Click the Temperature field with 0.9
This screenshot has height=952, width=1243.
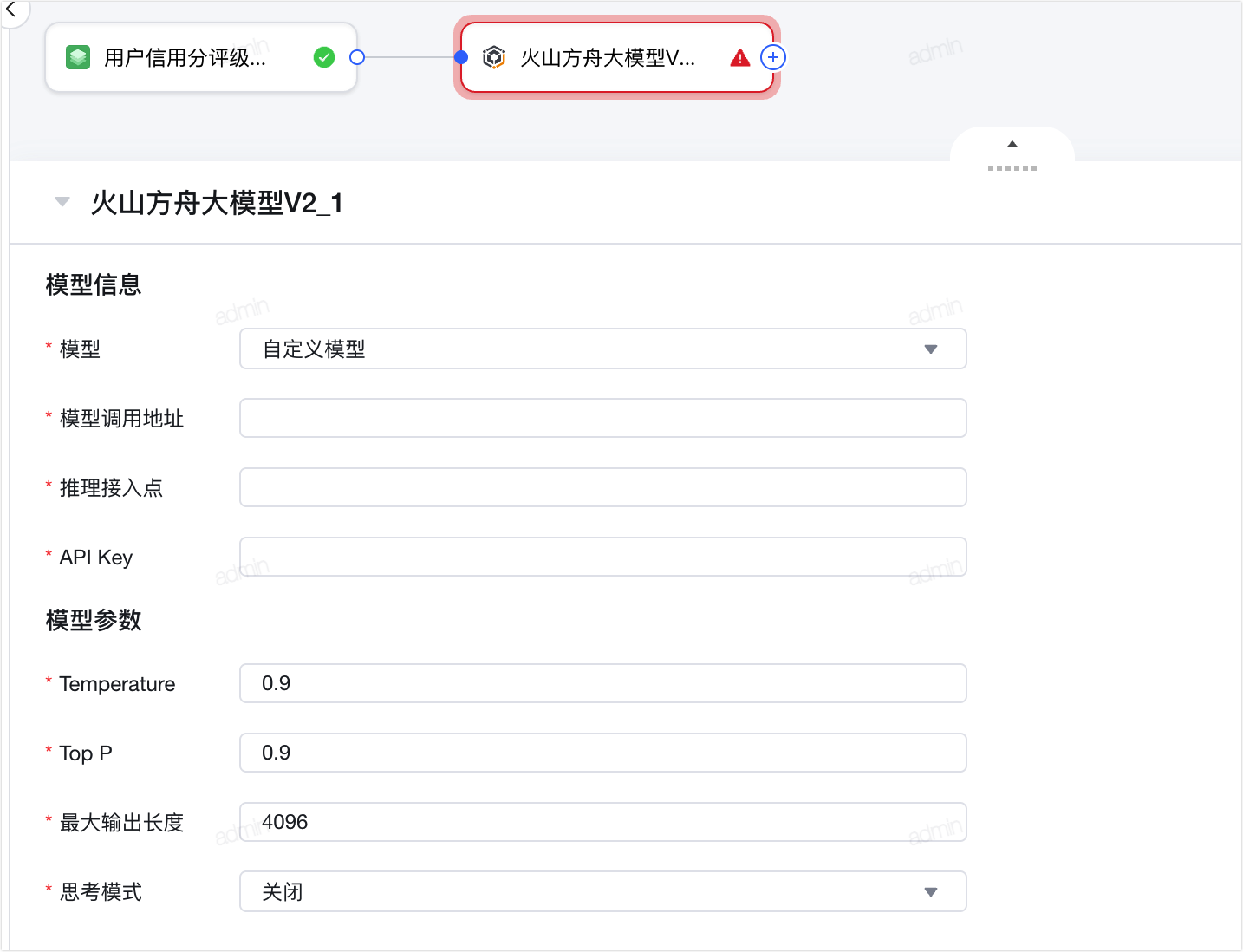pos(603,683)
